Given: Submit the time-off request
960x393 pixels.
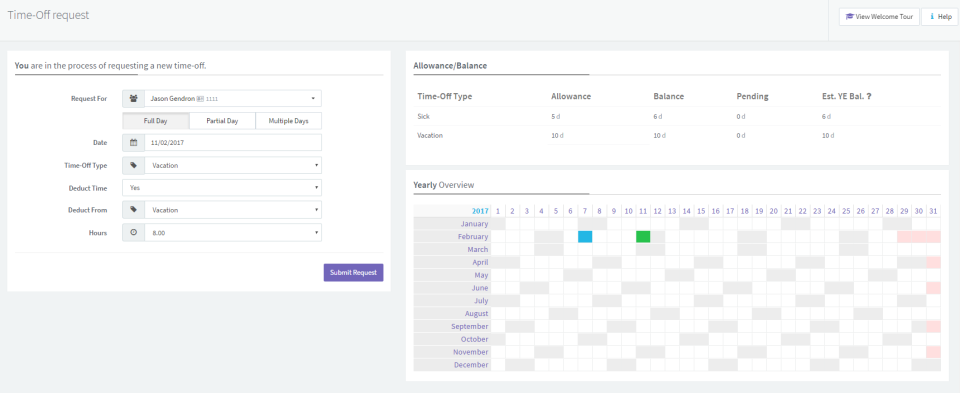Looking at the screenshot, I should click(x=353, y=272).
